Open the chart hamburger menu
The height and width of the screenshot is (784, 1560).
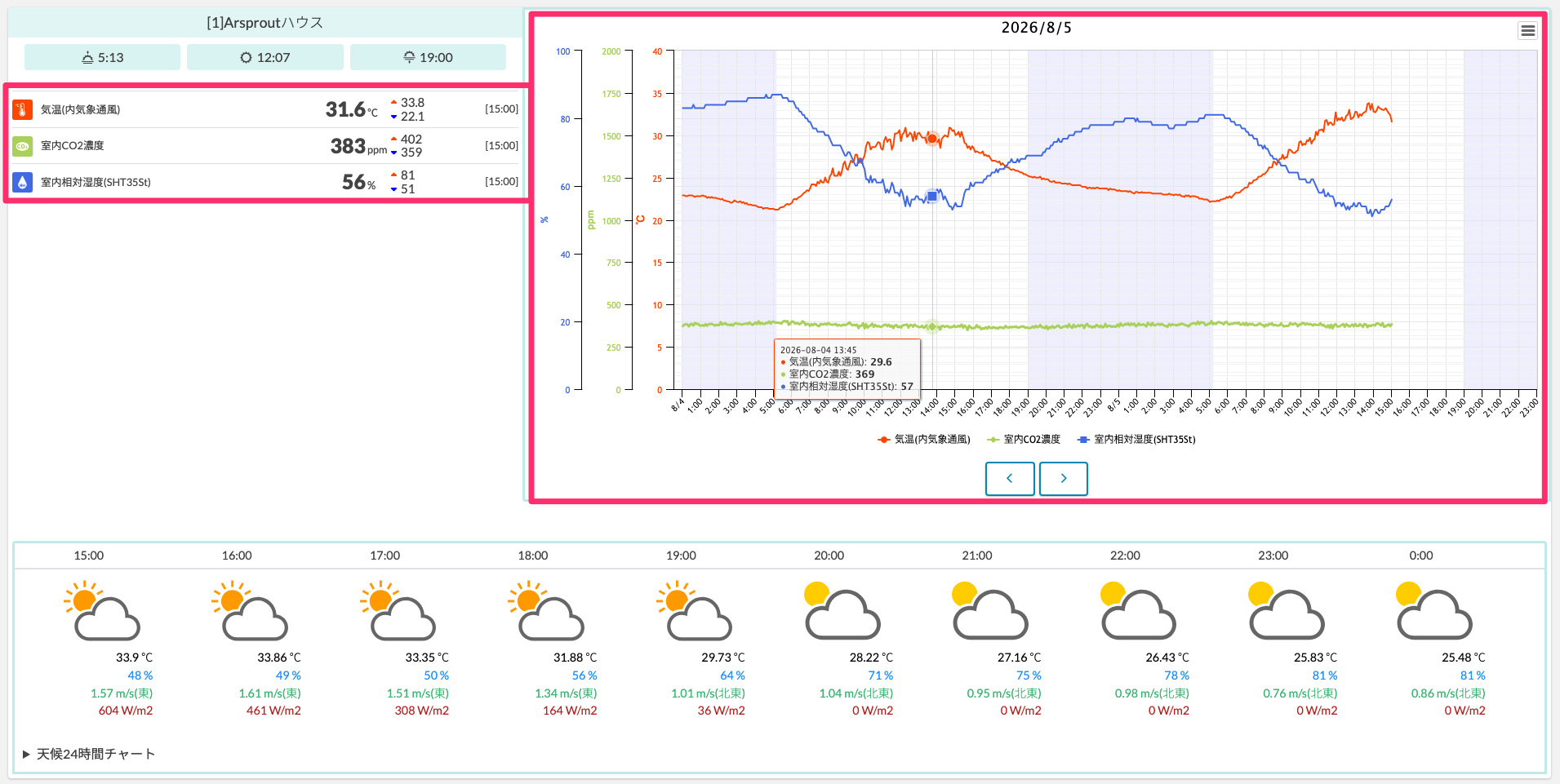pyautogui.click(x=1527, y=31)
